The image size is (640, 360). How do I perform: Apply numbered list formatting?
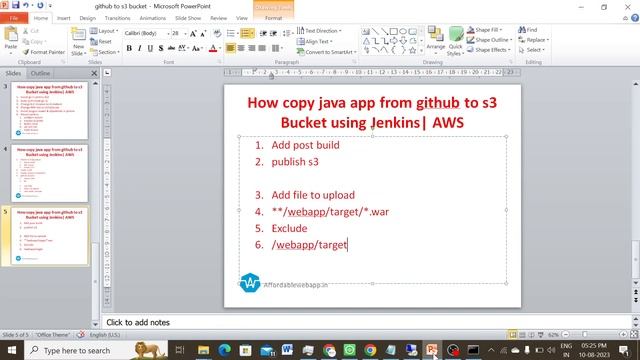pyautogui.click(x=247, y=33)
